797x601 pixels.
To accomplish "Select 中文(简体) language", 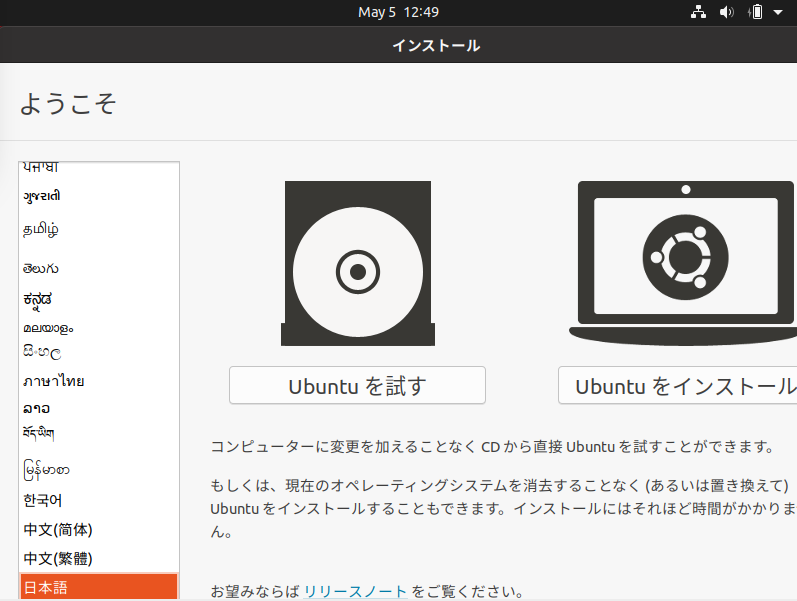I will (99, 530).
